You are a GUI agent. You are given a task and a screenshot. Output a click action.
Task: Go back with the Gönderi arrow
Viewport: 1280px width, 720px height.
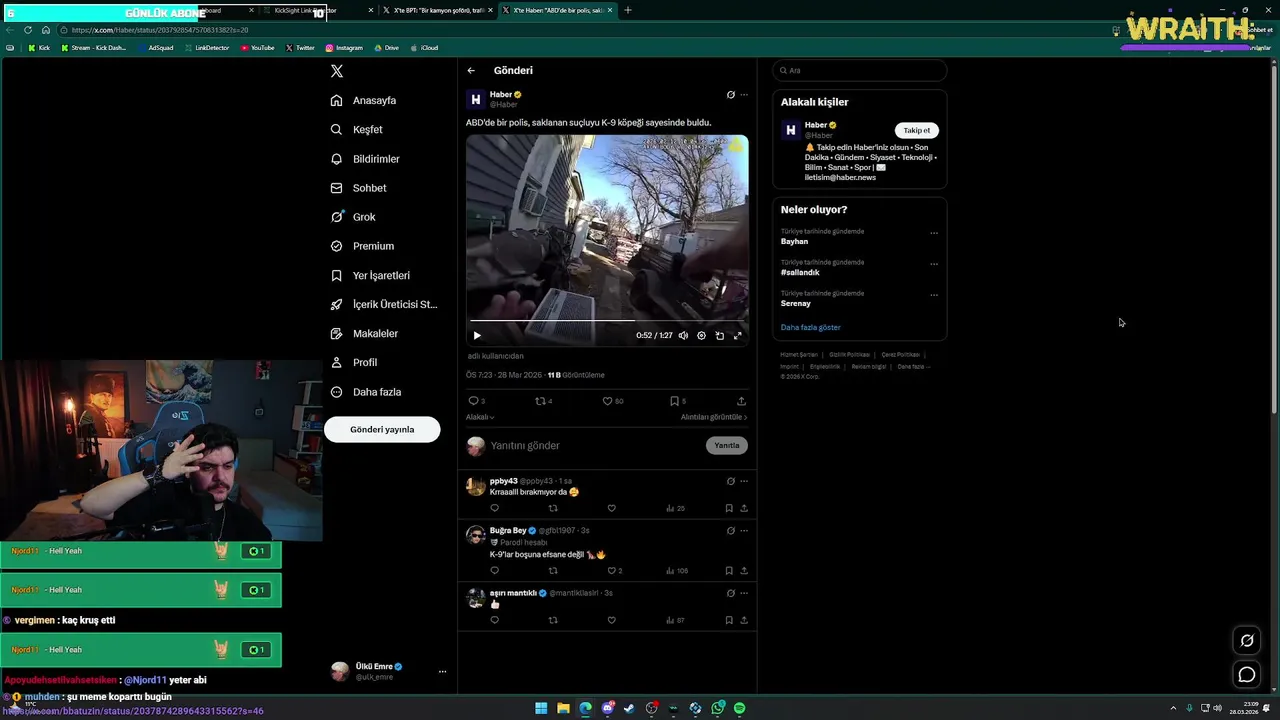pyautogui.click(x=471, y=70)
